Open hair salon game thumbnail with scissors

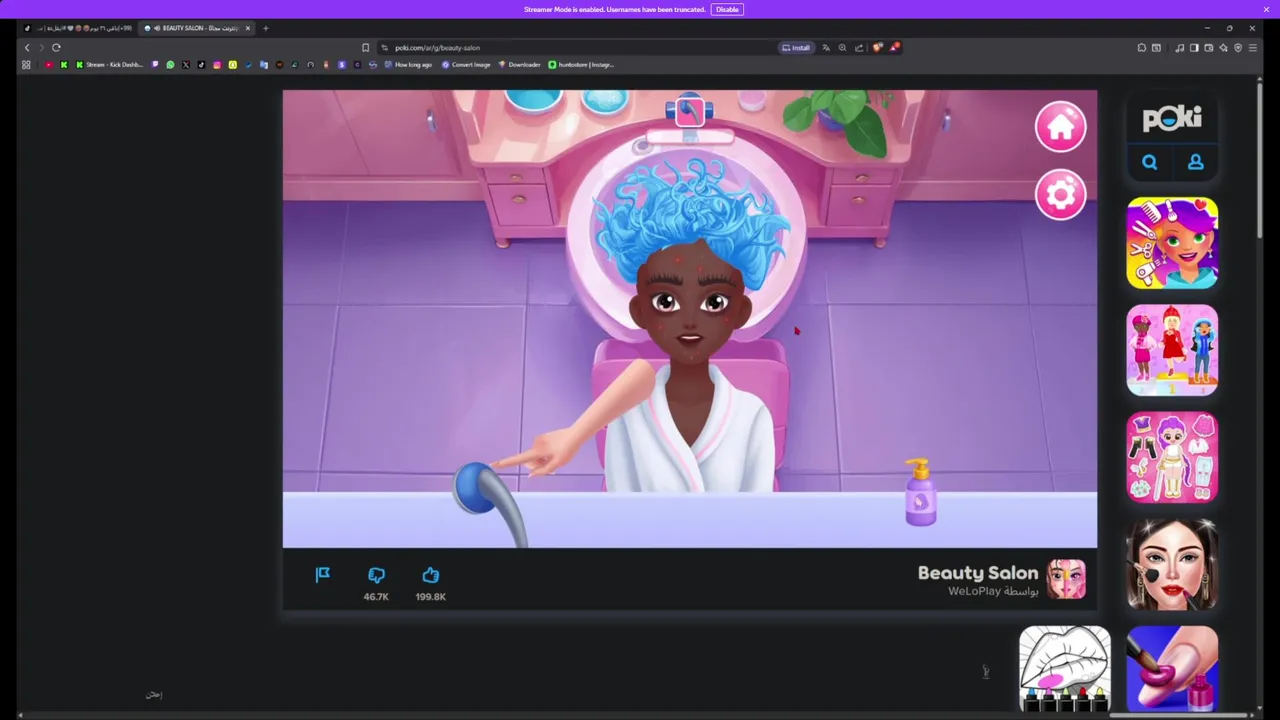[1172, 243]
